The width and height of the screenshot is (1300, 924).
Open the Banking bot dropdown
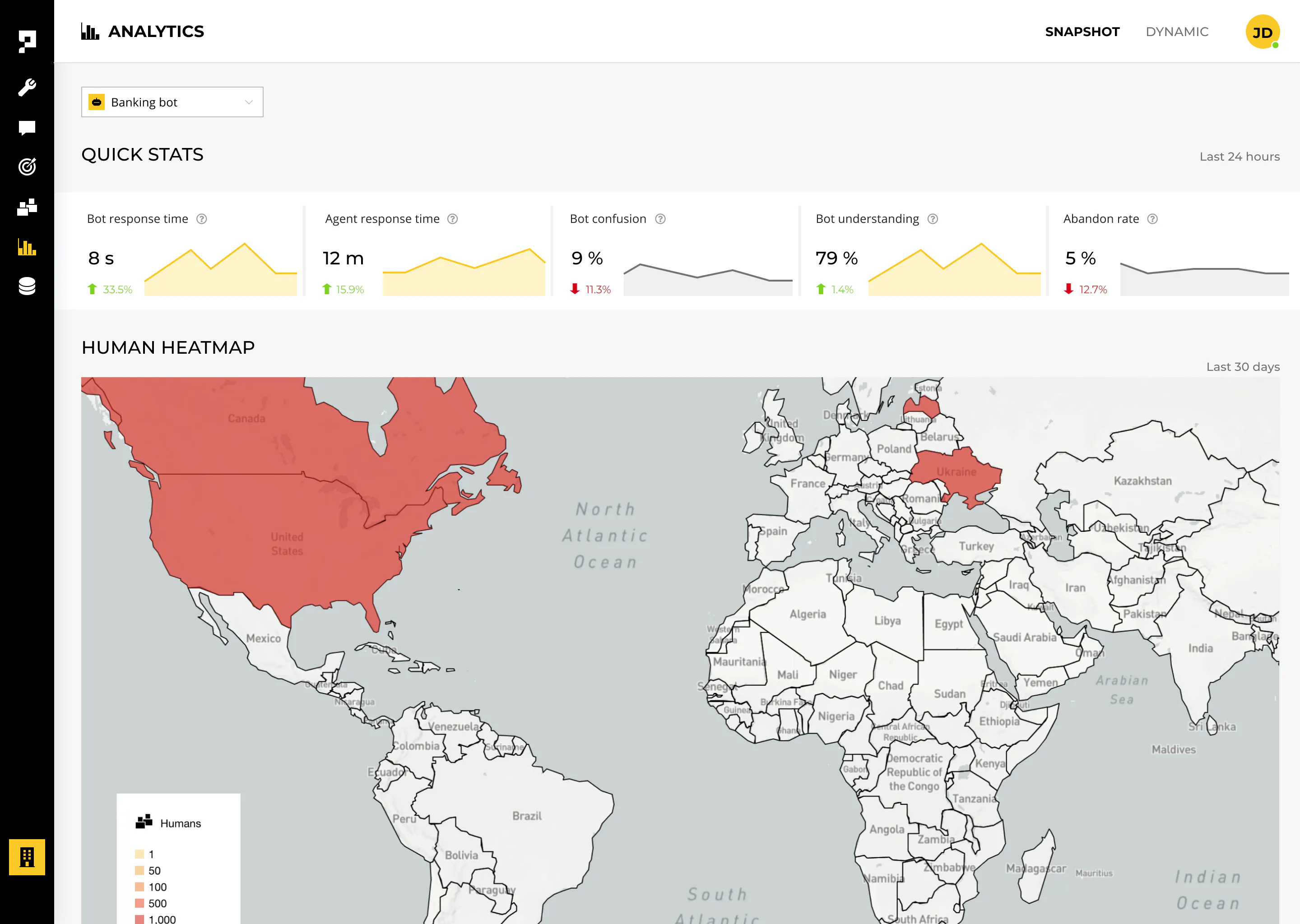pos(172,102)
